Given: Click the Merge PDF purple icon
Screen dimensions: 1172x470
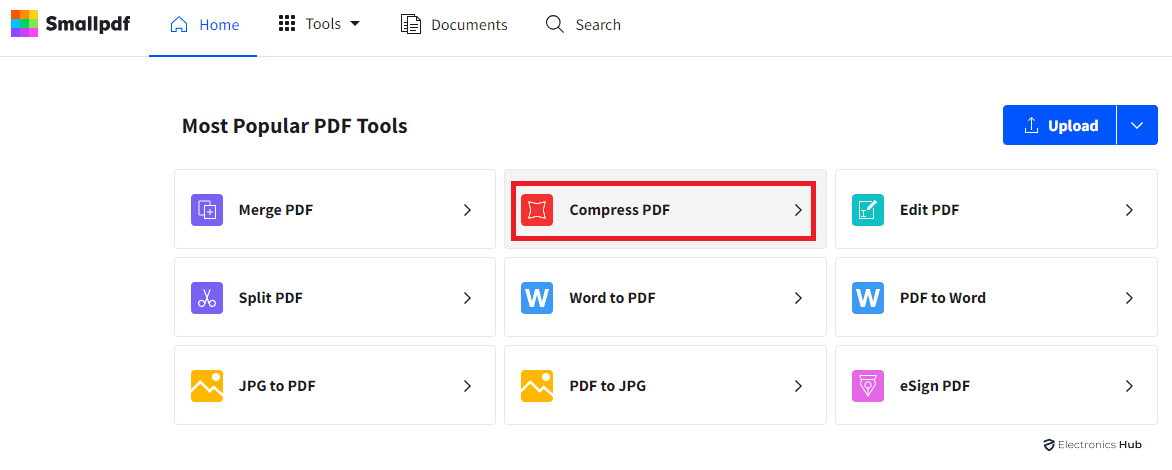Looking at the screenshot, I should pyautogui.click(x=207, y=210).
